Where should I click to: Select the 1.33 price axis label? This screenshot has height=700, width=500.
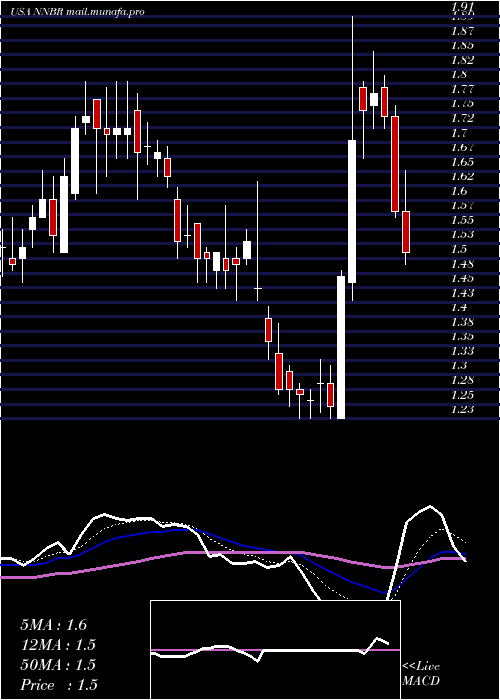point(462,351)
